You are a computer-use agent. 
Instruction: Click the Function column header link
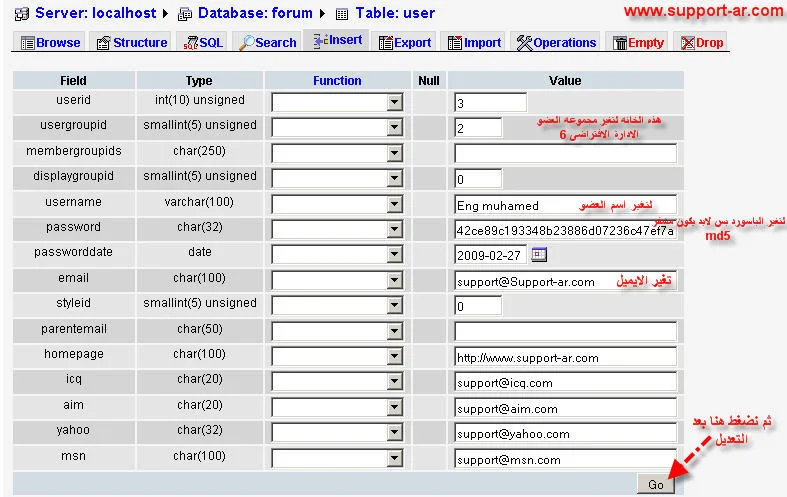coord(337,80)
